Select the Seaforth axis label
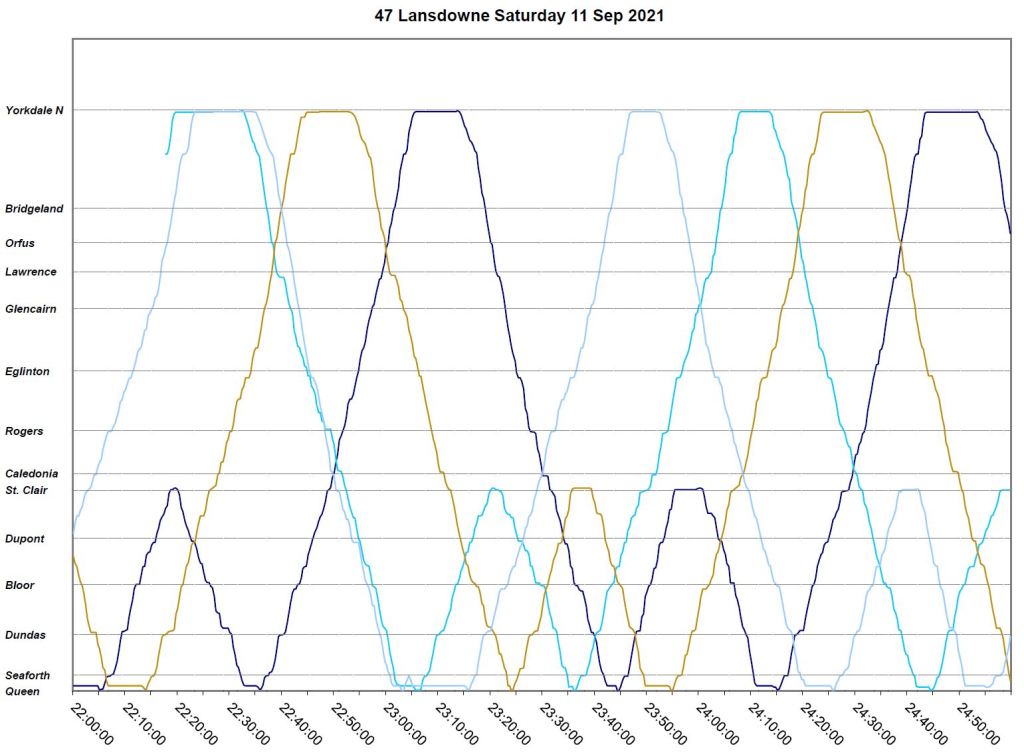Screen dimensions: 1024x753 pos(27,676)
